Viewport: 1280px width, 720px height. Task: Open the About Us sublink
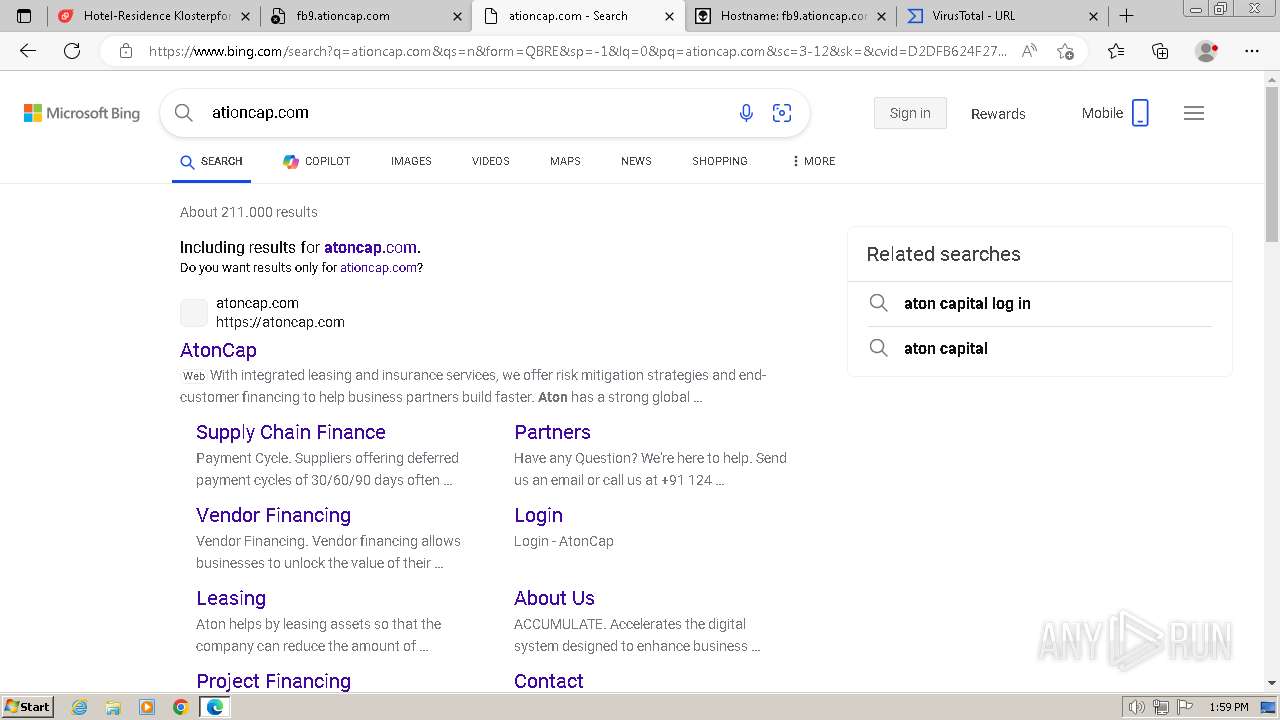[554, 598]
